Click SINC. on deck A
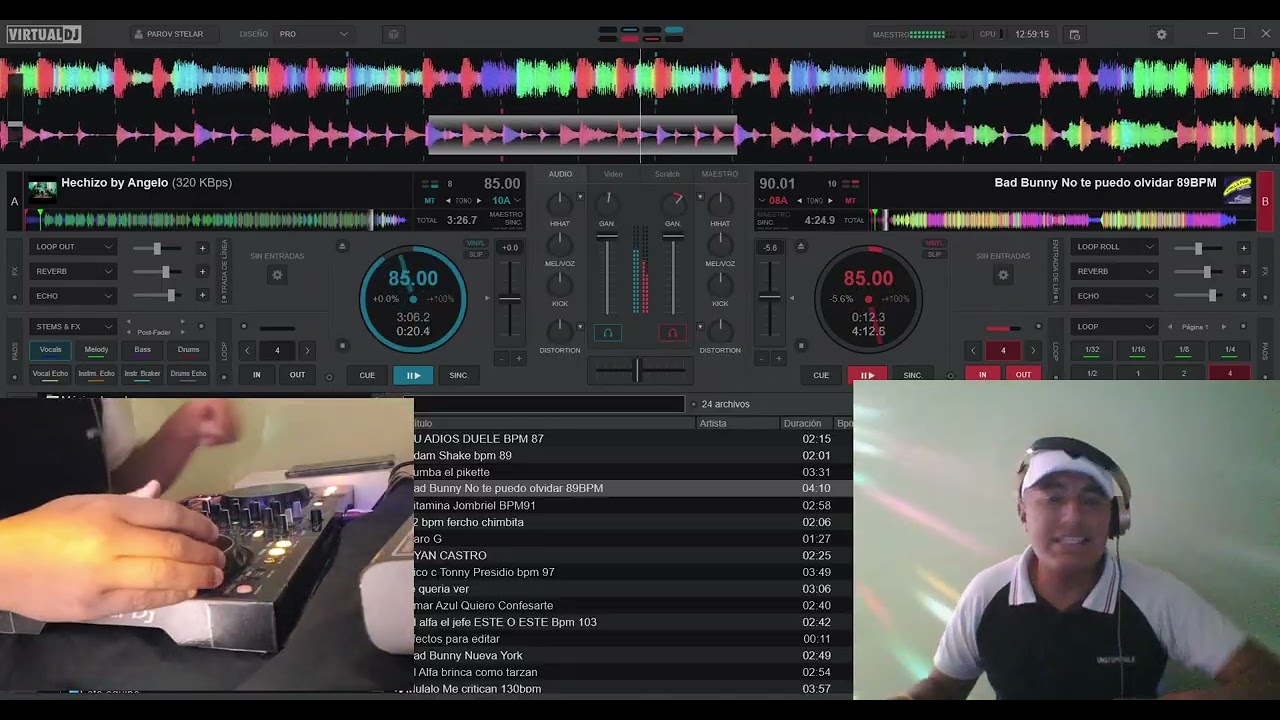 (459, 375)
